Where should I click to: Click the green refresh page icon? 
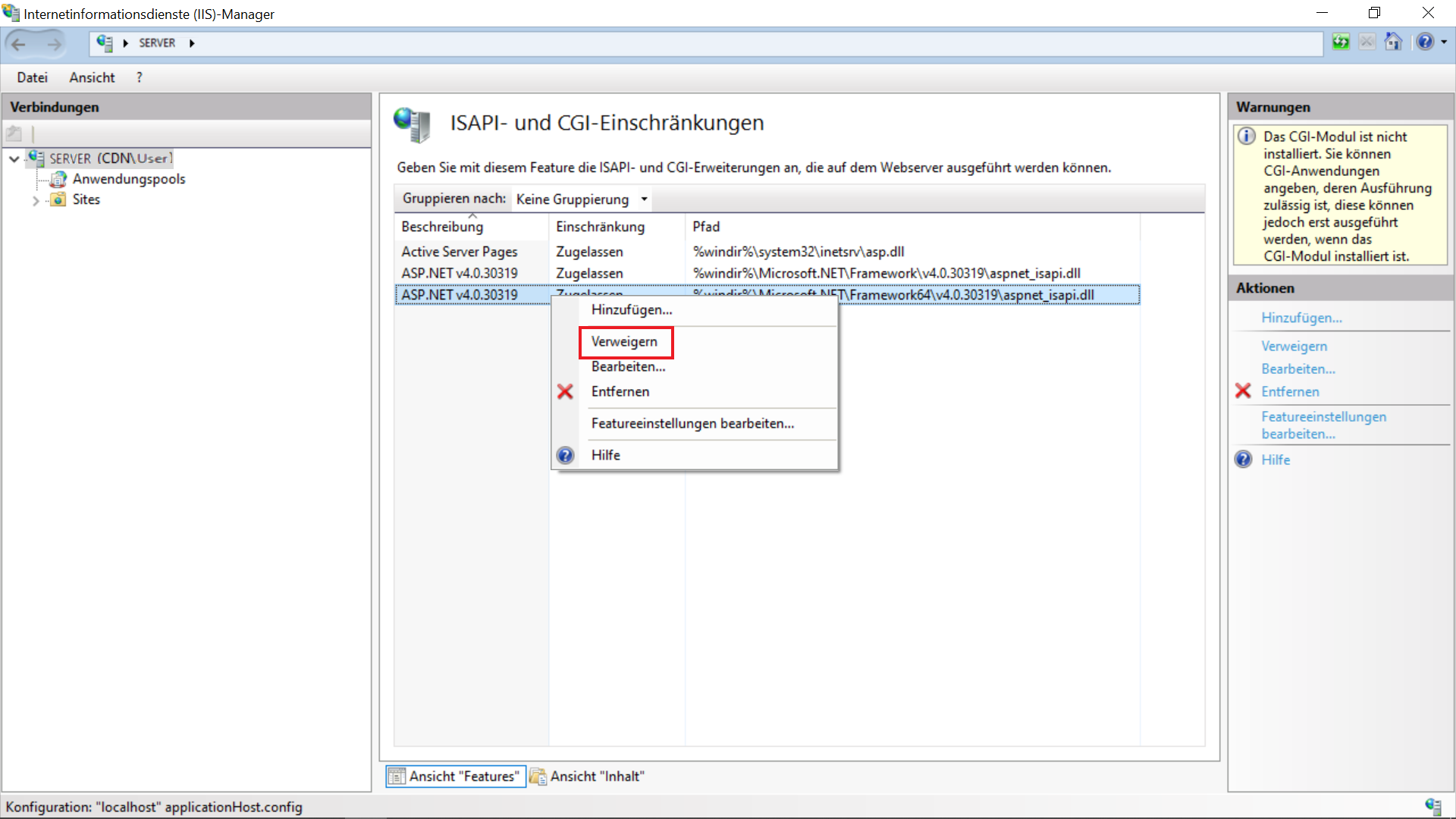(x=1341, y=42)
